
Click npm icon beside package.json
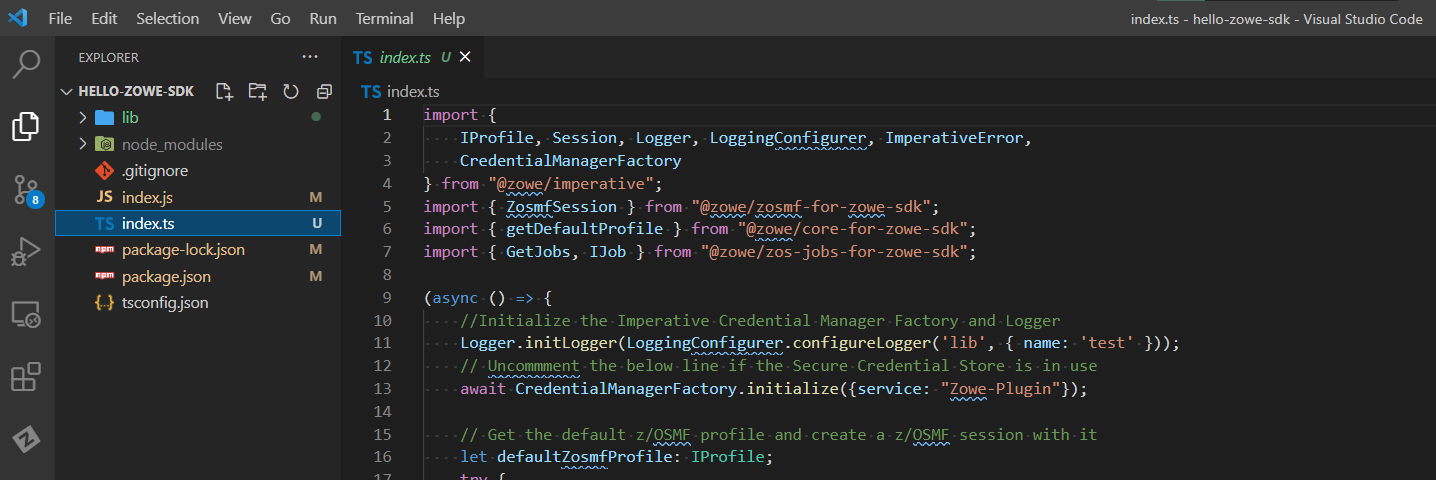click(x=104, y=276)
